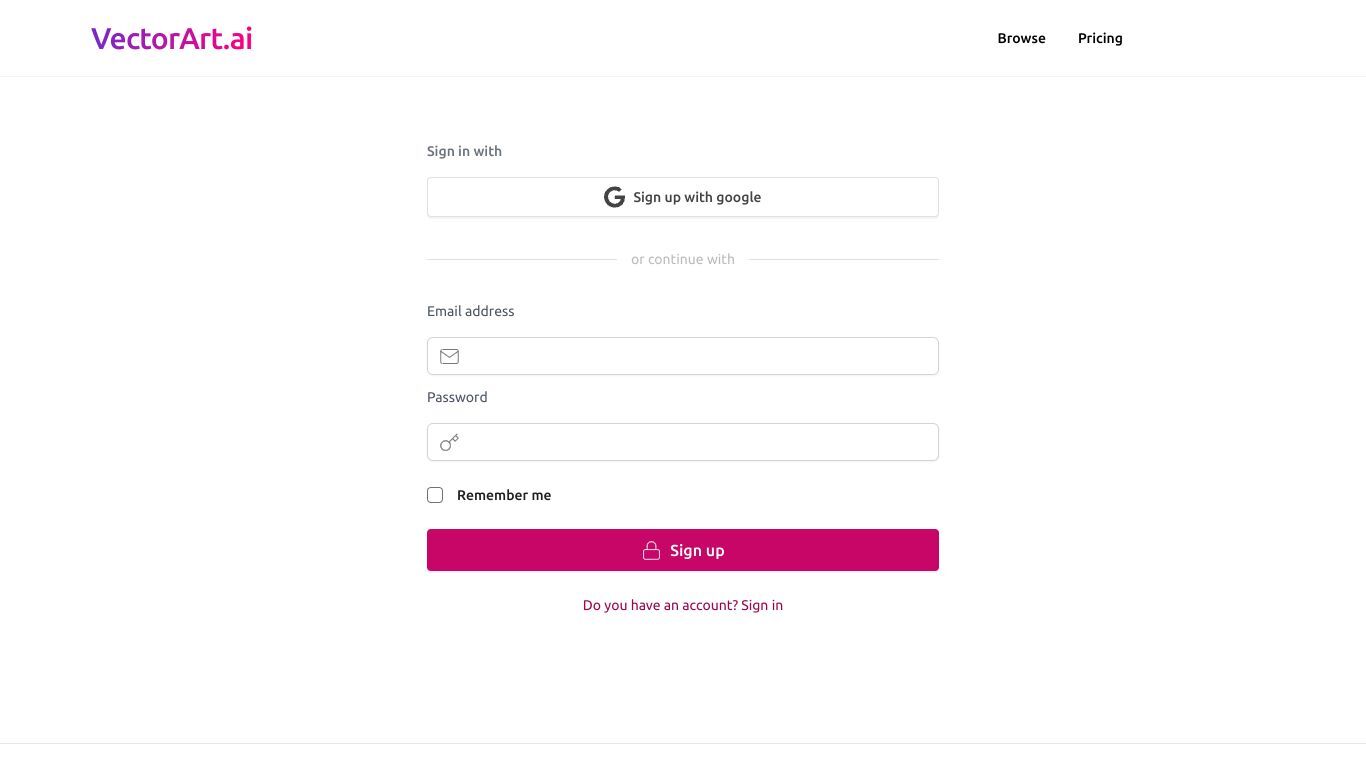Click the lock icon on Sign up button
Image resolution: width=1366 pixels, height=768 pixels.
pos(651,550)
